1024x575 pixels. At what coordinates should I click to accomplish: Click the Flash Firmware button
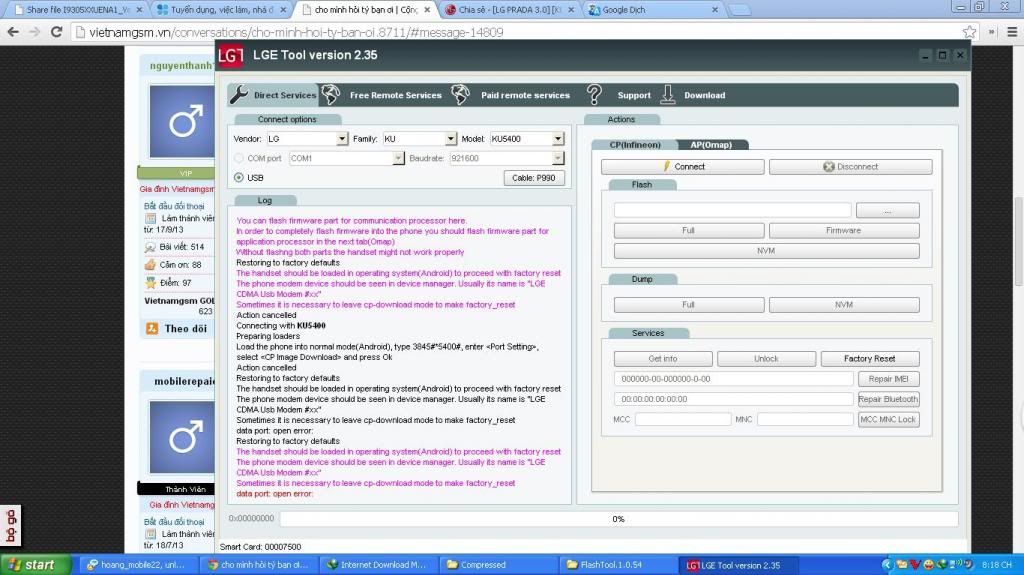pos(844,231)
